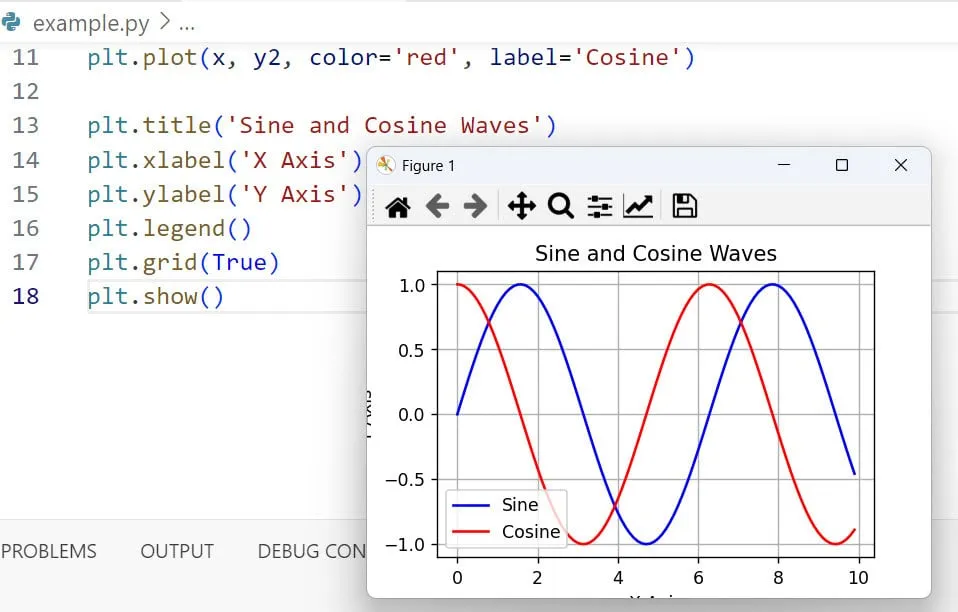Viewport: 958px width, 612px height.
Task: Click line number 18 in the gutter
Action: (26, 297)
